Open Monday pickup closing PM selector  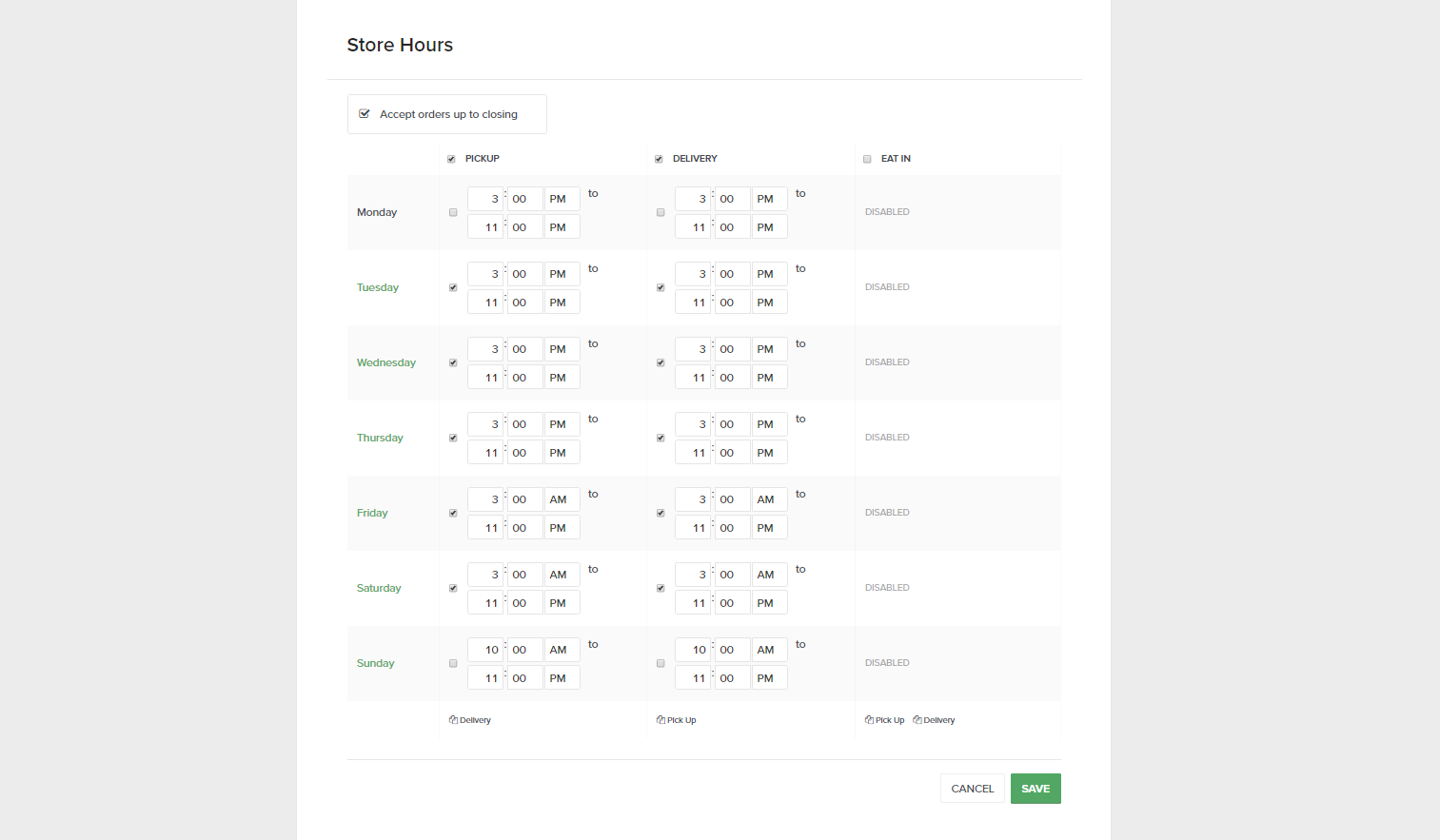[562, 227]
